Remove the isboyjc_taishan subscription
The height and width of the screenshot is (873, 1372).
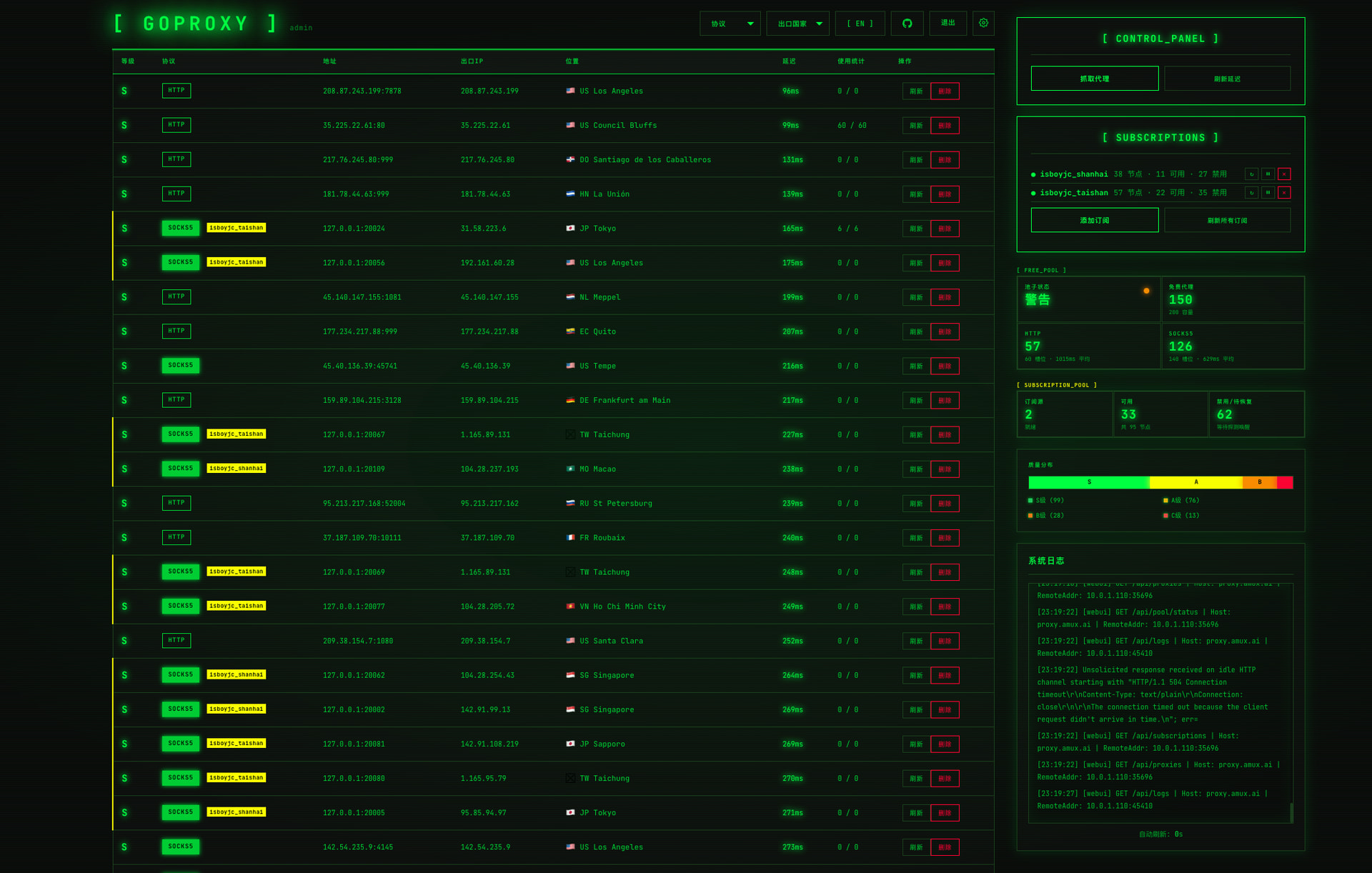coord(1284,193)
